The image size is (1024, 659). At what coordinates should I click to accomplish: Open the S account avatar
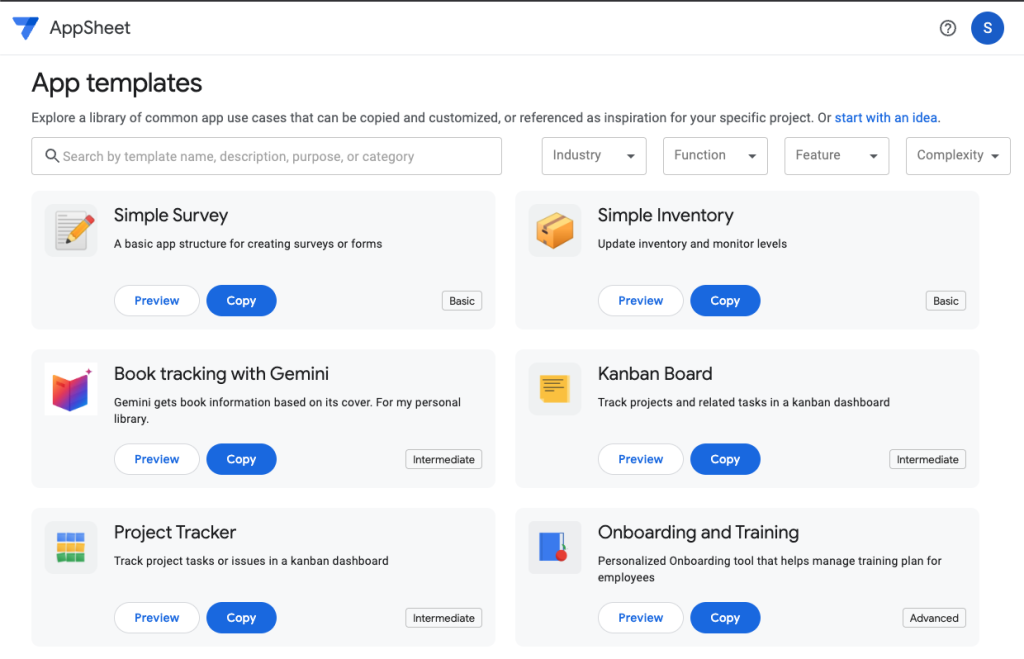point(987,28)
